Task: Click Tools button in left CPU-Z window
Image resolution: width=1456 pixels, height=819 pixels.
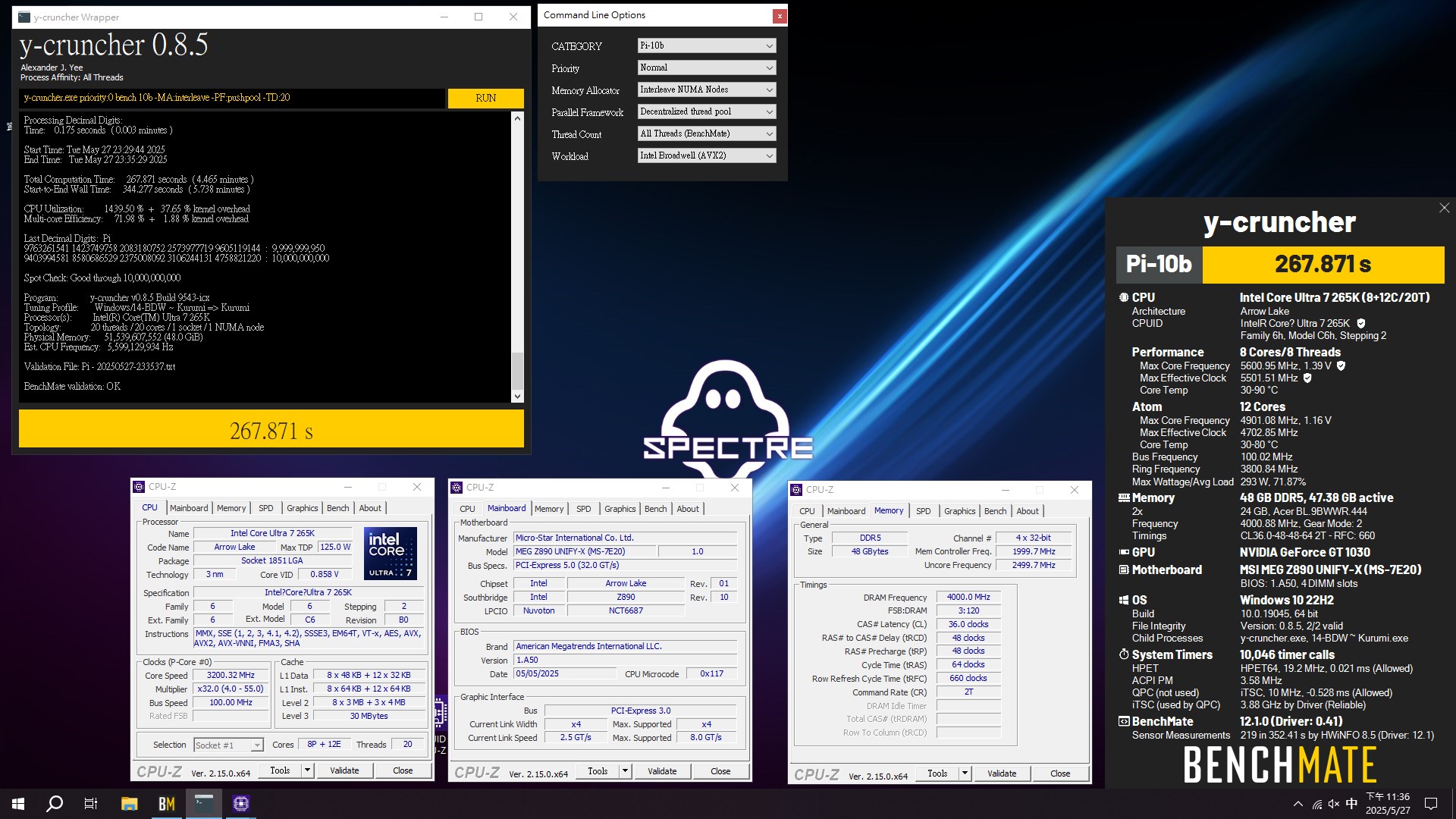Action: pos(280,770)
